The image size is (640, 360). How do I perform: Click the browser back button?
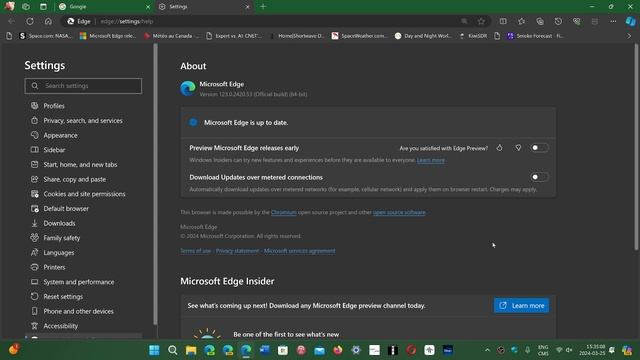coord(11,21)
